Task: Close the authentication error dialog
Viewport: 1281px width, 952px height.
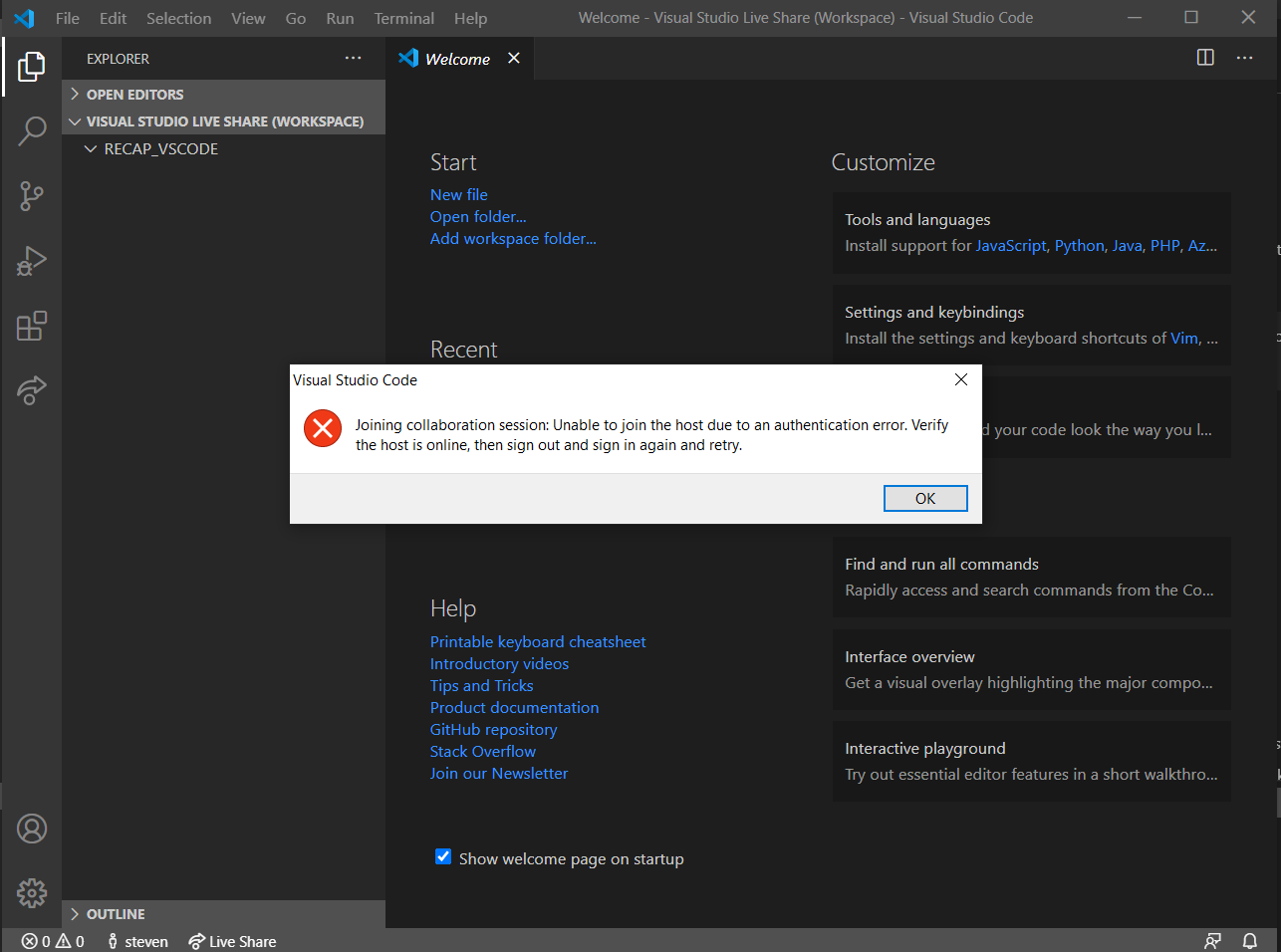Action: pyautogui.click(x=961, y=379)
